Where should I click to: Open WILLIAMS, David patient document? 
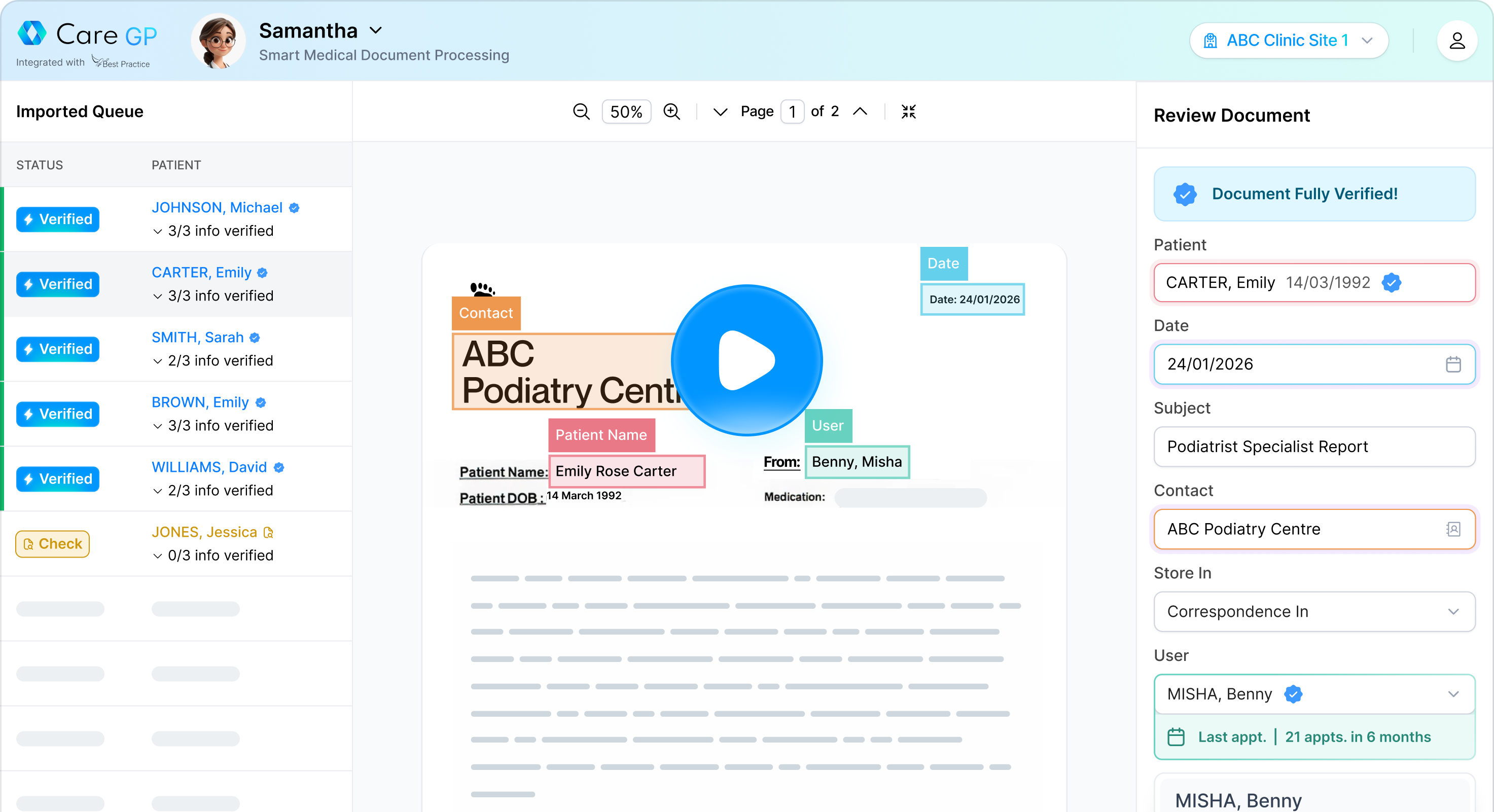pyautogui.click(x=209, y=467)
